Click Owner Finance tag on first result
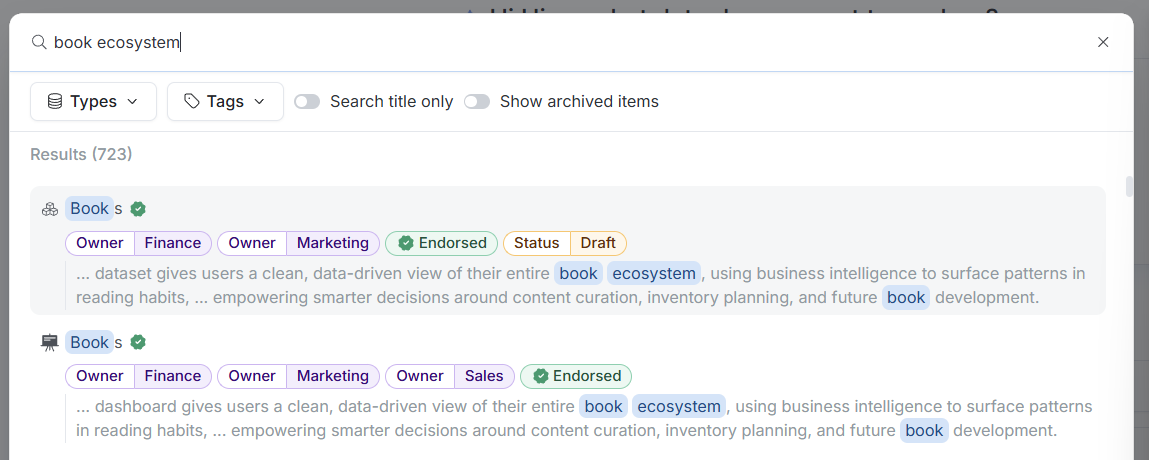 click(139, 243)
